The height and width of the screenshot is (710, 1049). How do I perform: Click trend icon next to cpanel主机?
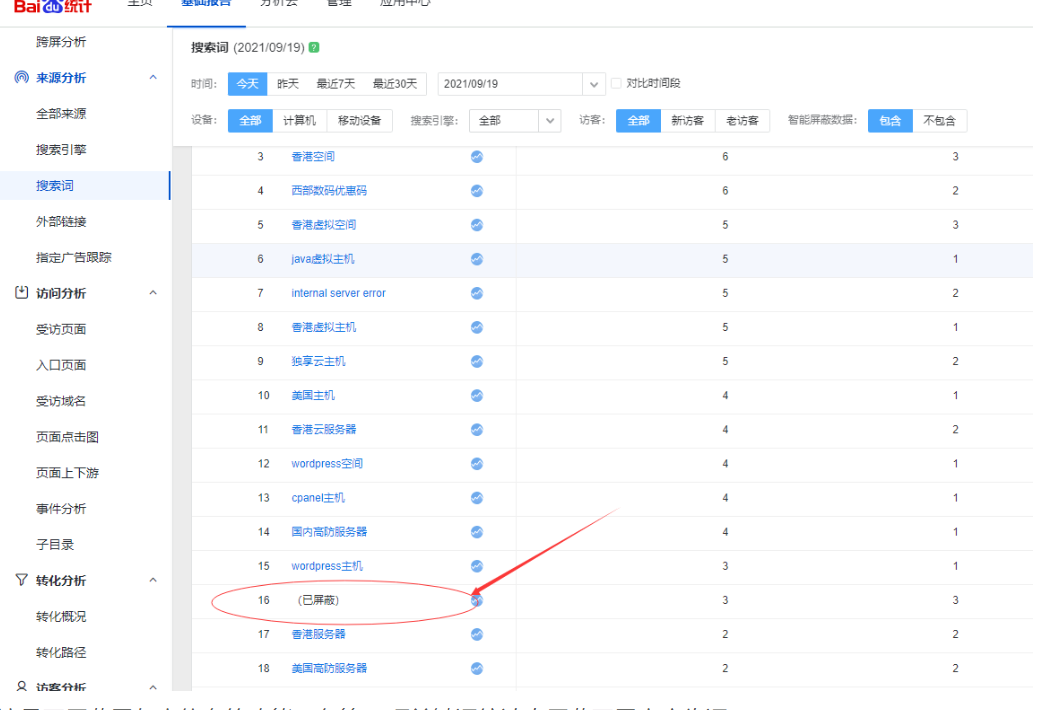click(x=477, y=498)
